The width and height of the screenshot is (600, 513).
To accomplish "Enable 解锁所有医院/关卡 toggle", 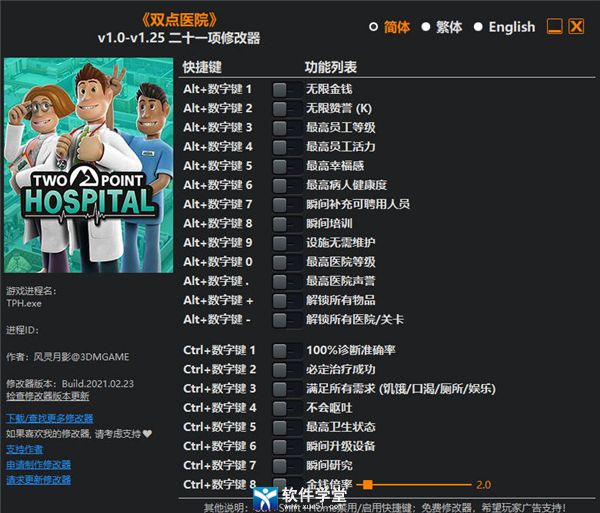I will tap(287, 320).
